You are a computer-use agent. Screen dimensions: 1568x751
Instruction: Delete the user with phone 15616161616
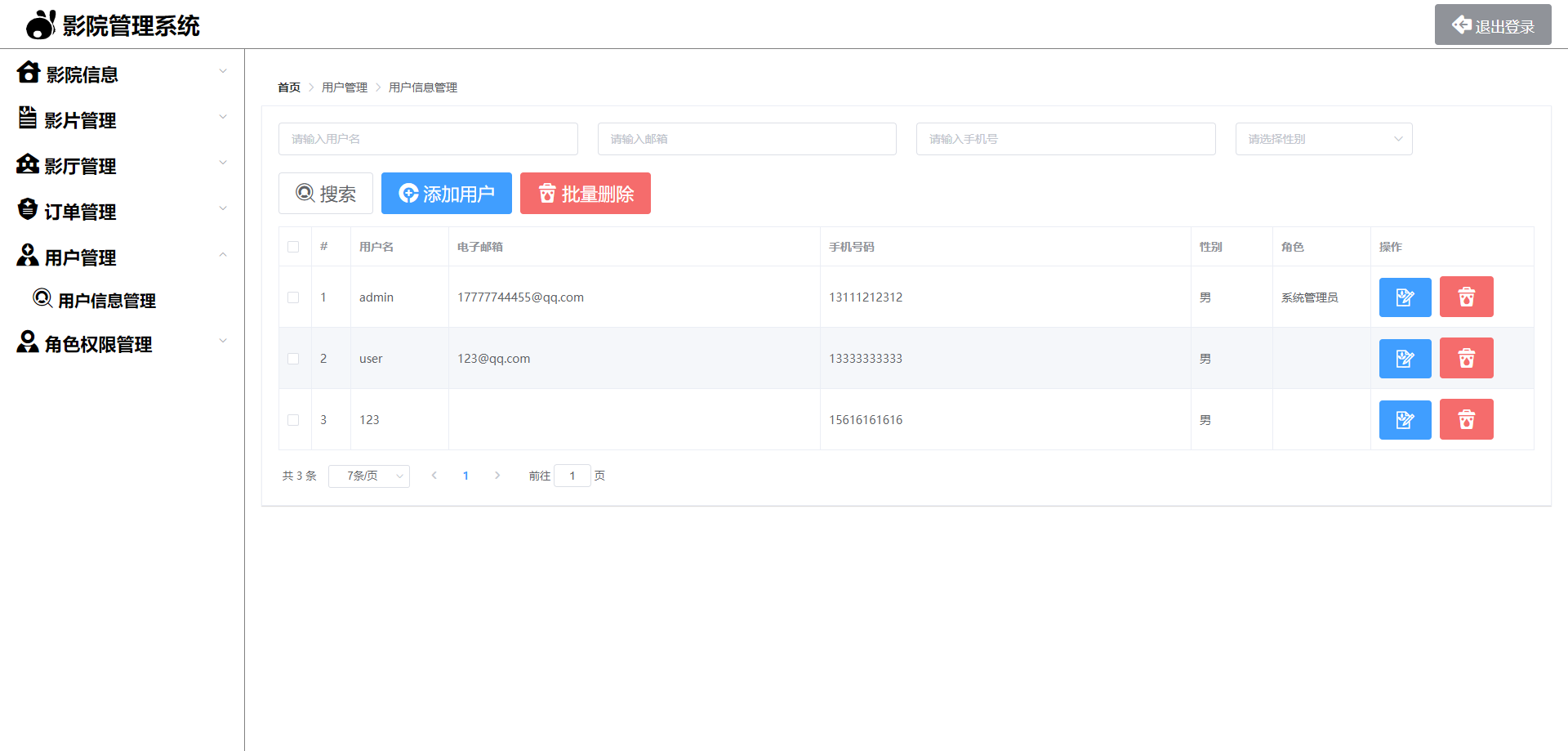point(1466,419)
